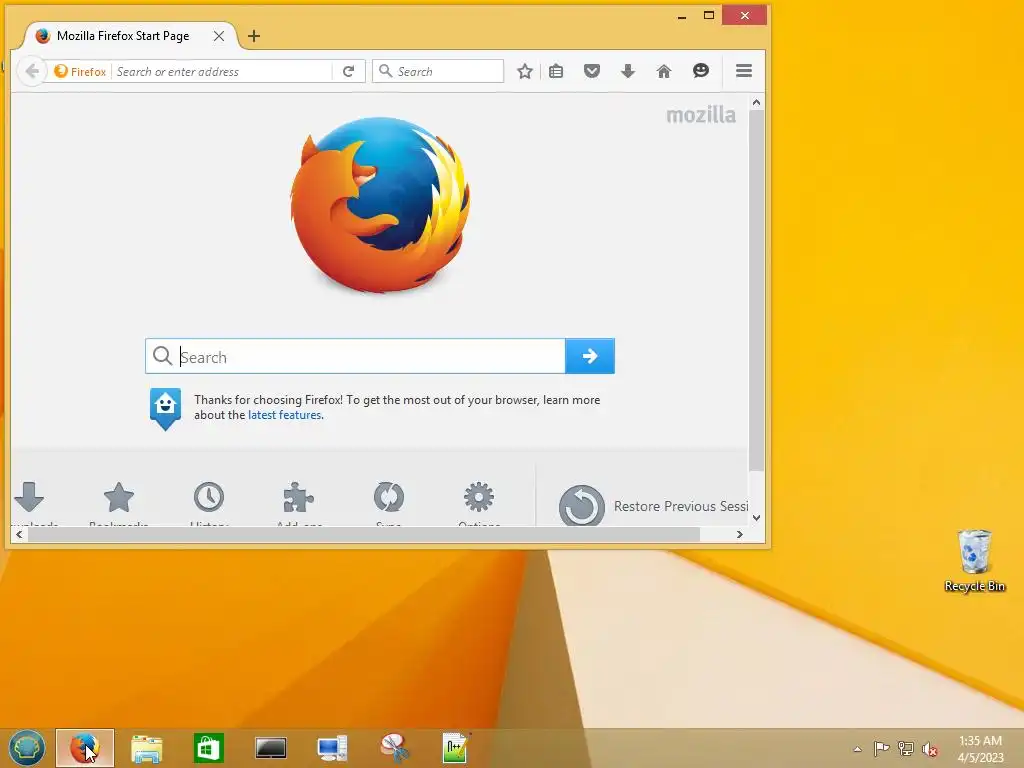Click horizontal scrollbar left arrow
Screen dimensions: 1024x768
point(19,534)
